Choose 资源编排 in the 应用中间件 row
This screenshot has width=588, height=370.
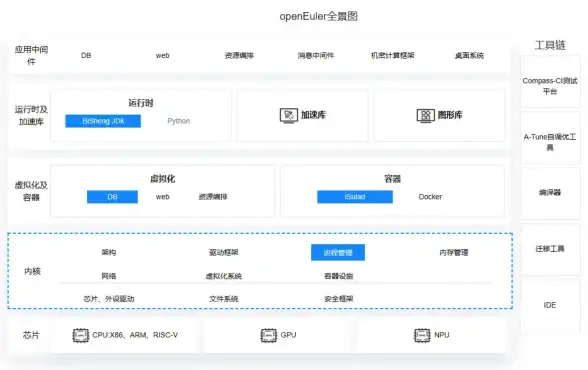[x=239, y=55]
